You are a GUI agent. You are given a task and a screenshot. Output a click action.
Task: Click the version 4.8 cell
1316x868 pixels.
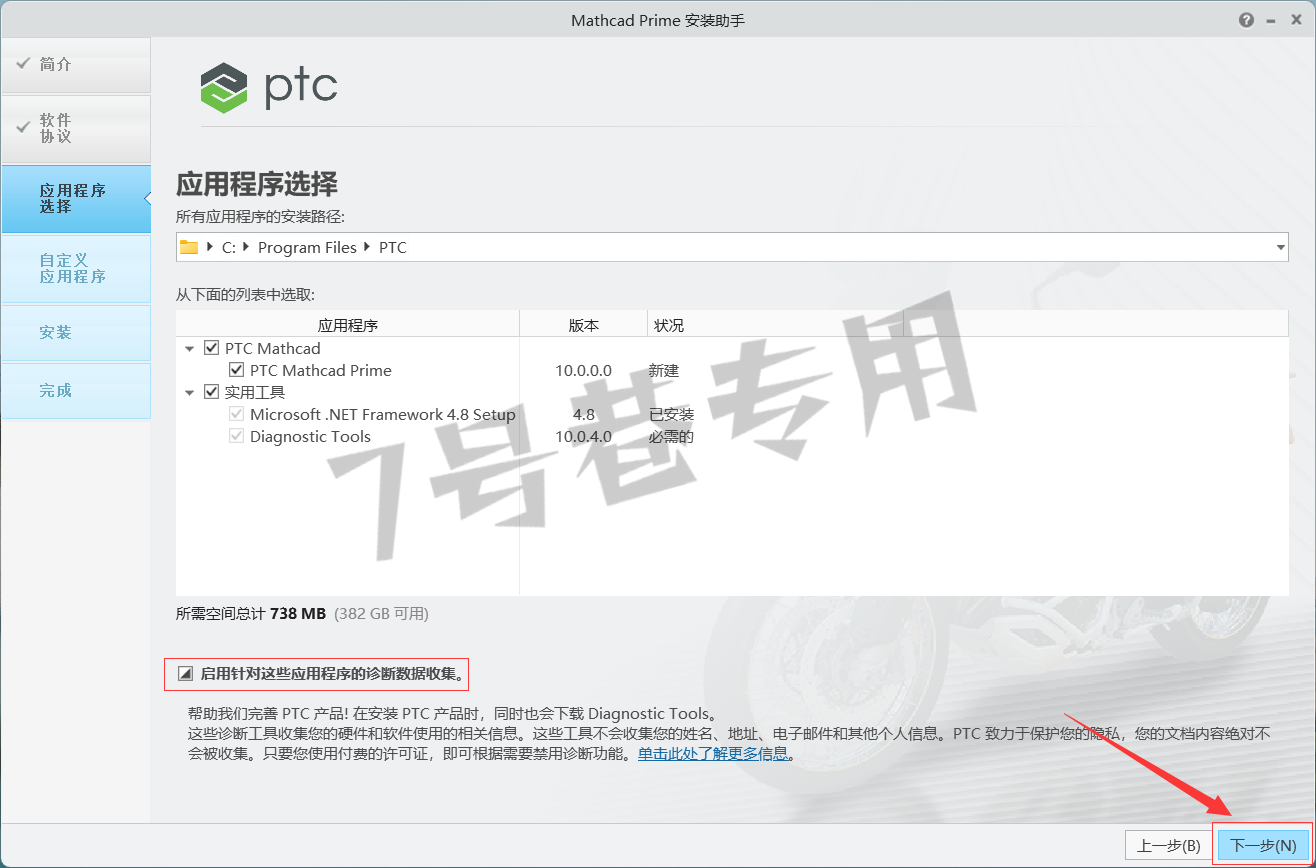pyautogui.click(x=584, y=414)
